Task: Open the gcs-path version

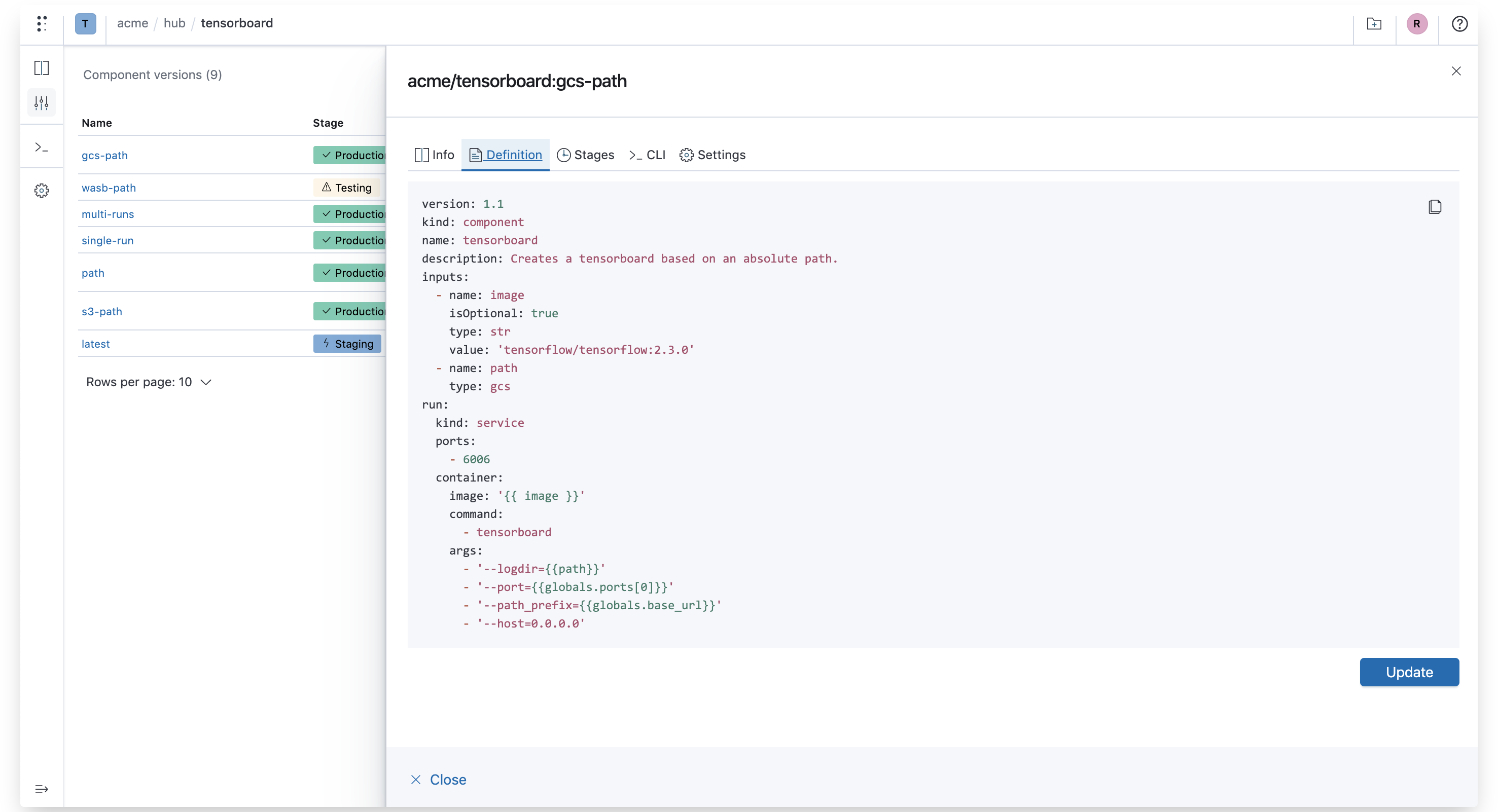Action: pos(104,155)
